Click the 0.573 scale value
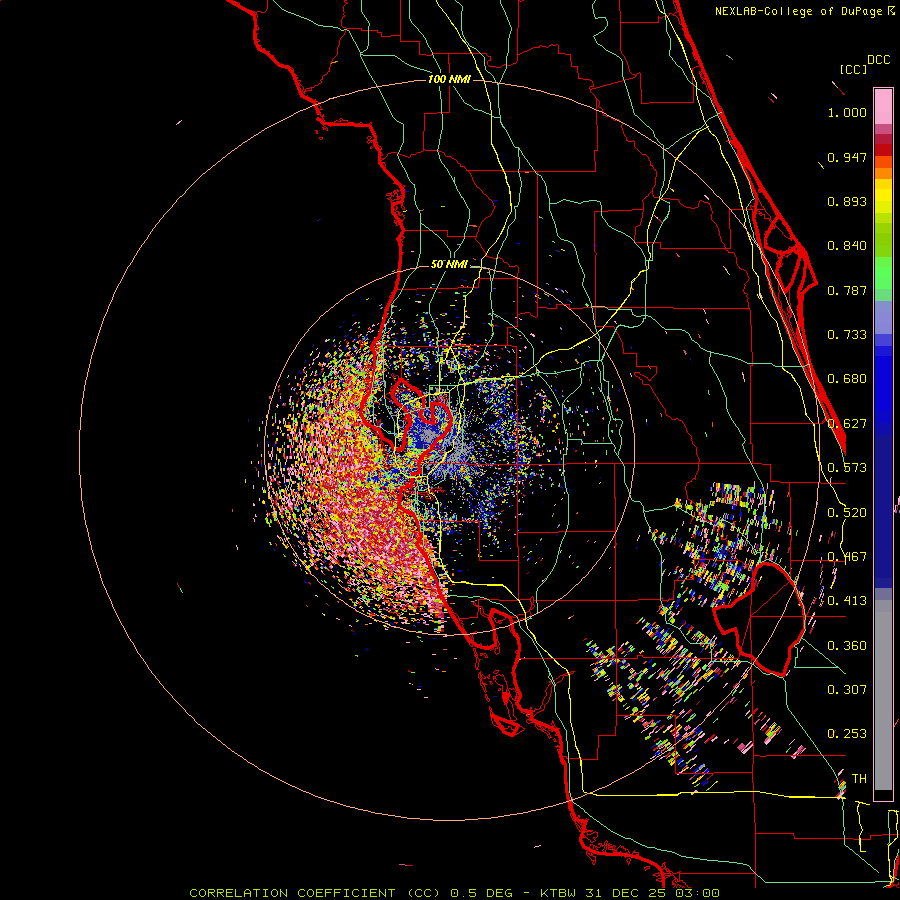The height and width of the screenshot is (900, 900). (x=847, y=468)
